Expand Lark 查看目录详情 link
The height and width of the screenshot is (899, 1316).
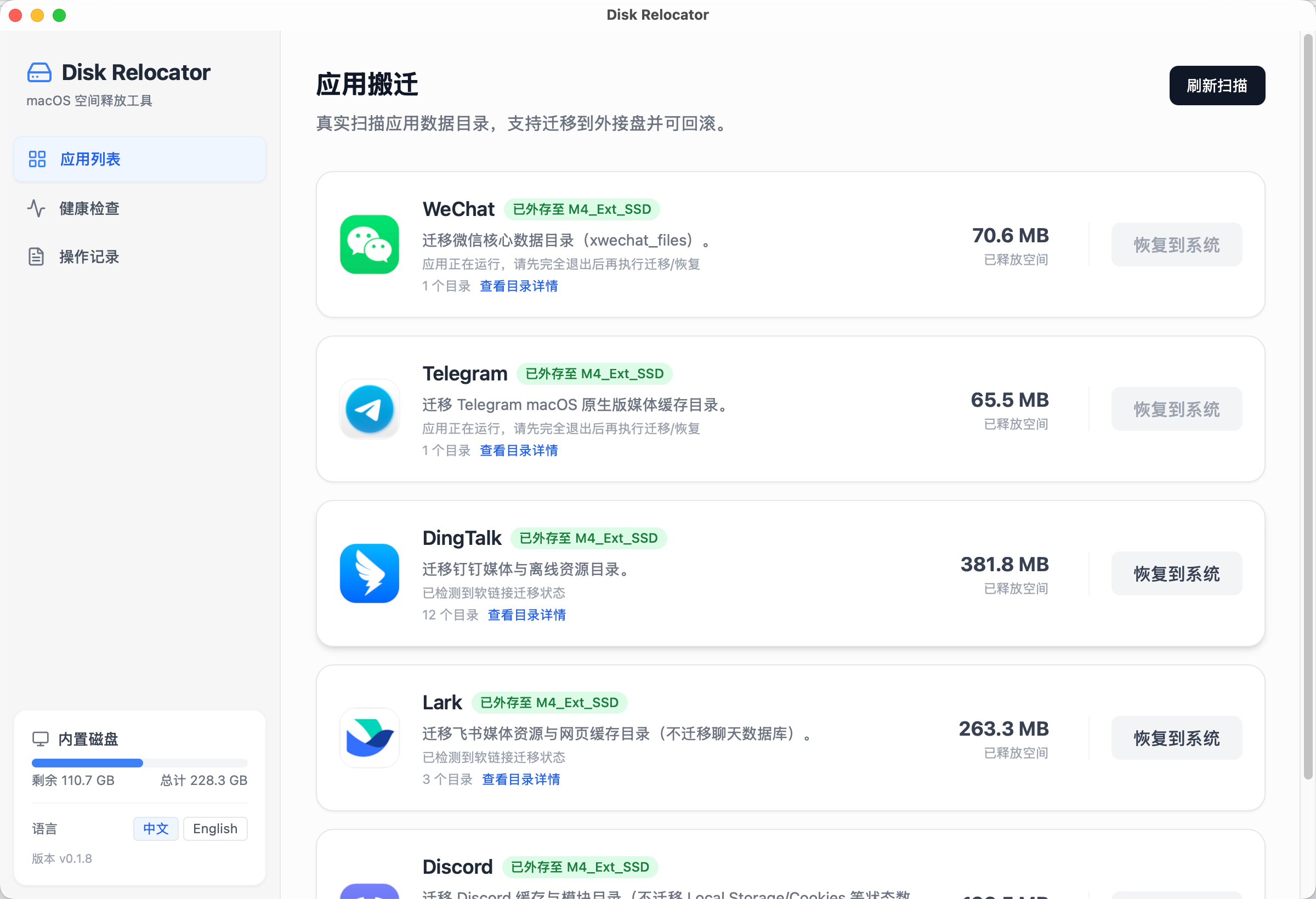click(520, 779)
